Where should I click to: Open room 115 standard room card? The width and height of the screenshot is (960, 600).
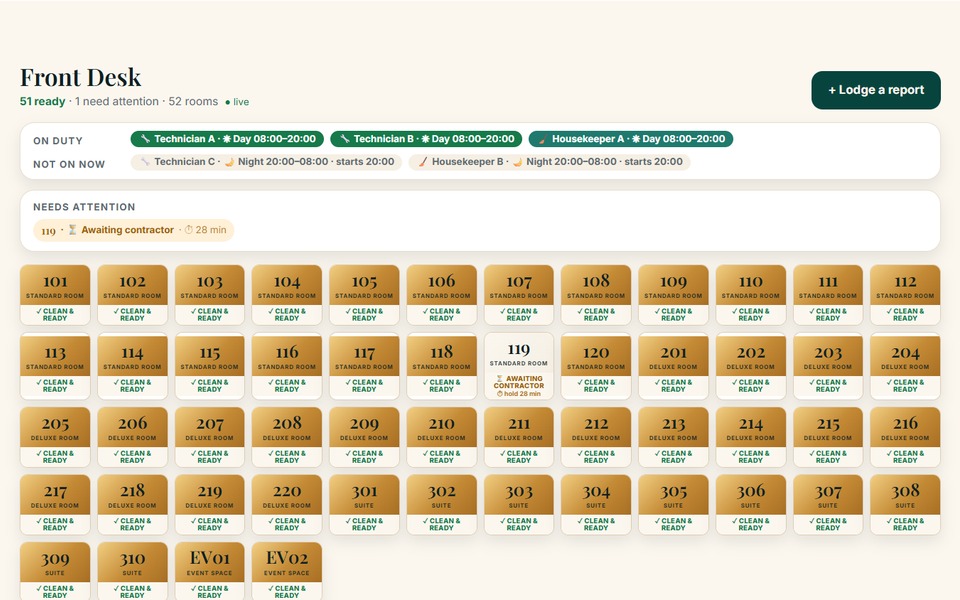pyautogui.click(x=209, y=366)
